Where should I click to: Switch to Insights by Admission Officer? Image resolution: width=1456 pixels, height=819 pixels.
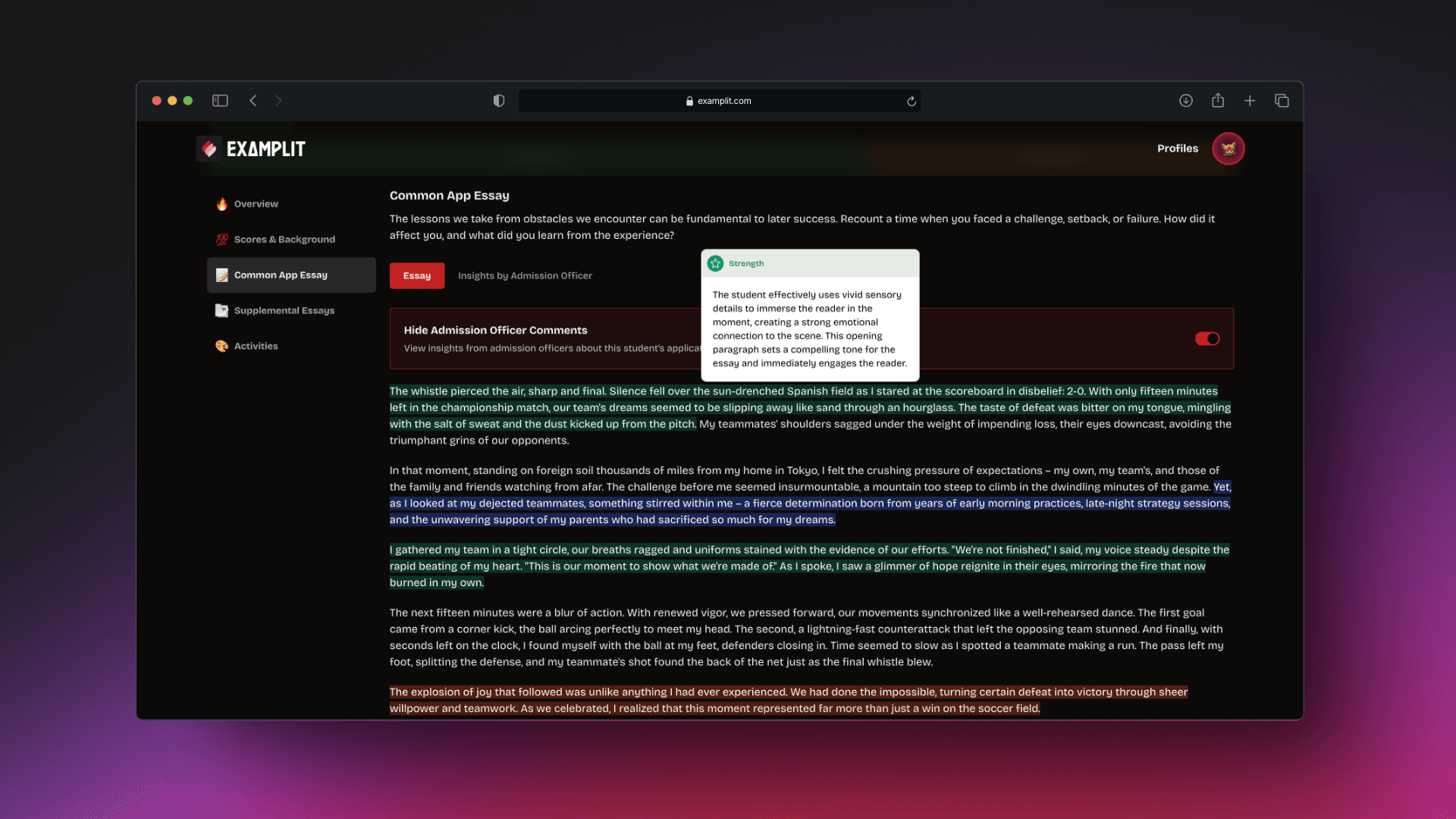pyautogui.click(x=525, y=275)
